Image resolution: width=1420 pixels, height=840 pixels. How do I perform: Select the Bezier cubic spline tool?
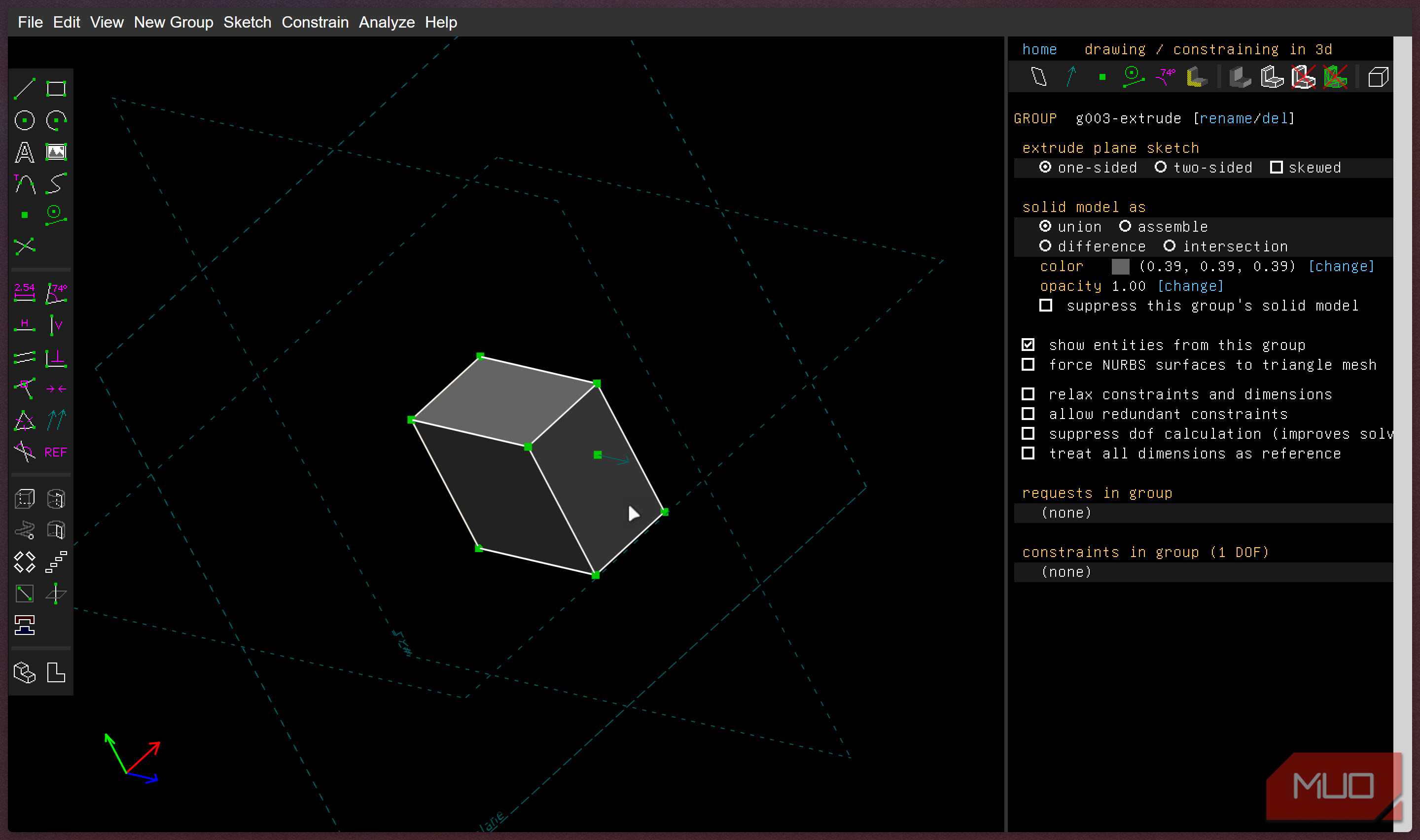(x=56, y=183)
